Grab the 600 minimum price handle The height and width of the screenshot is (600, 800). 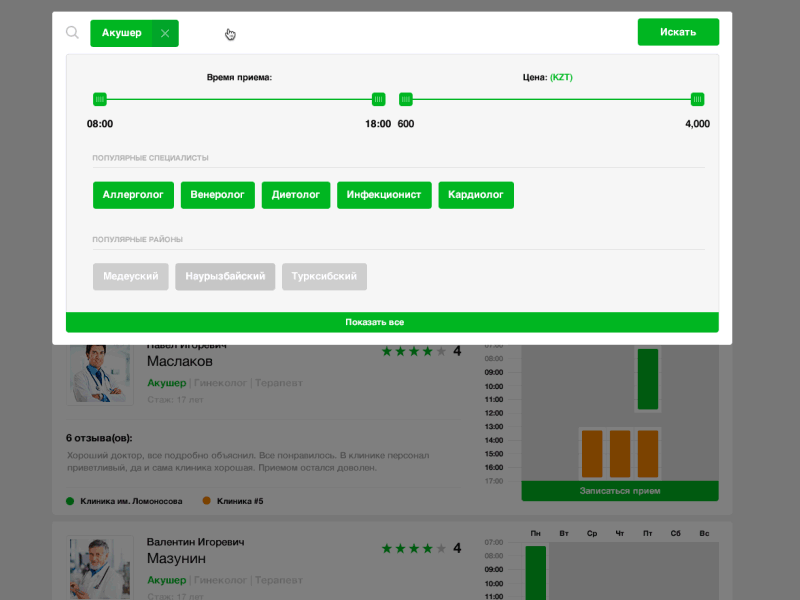click(x=406, y=99)
